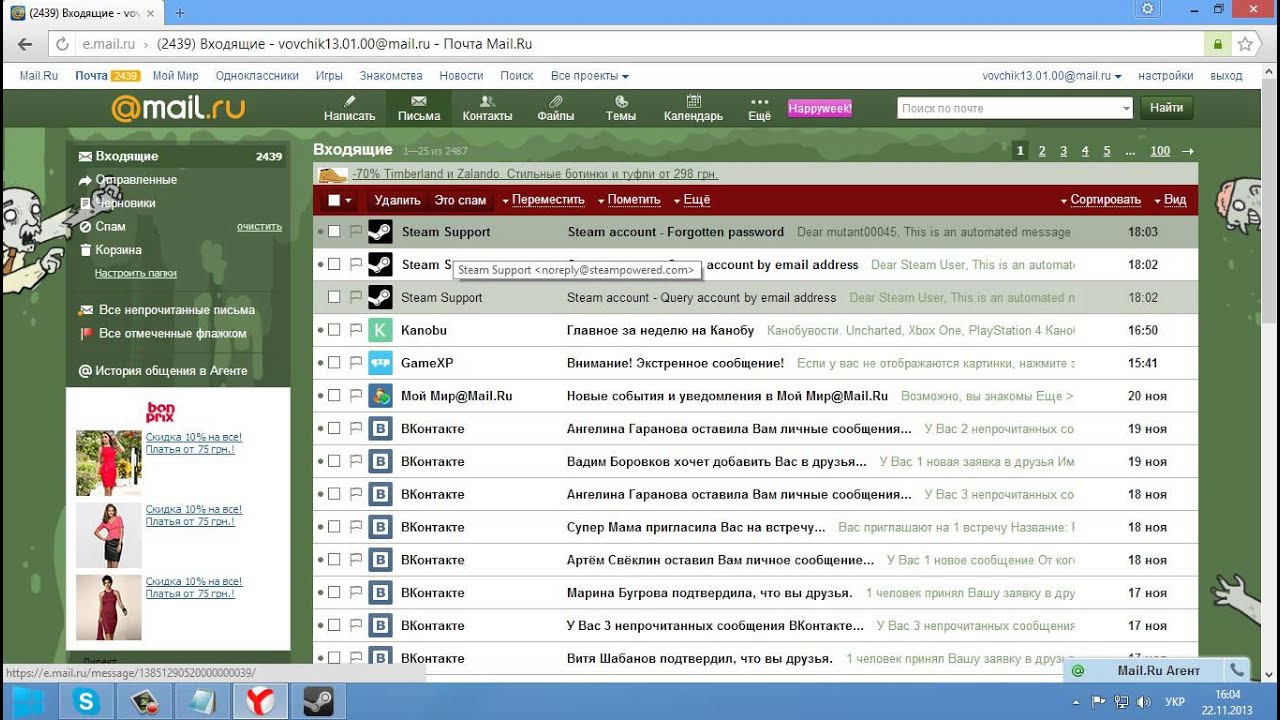This screenshot has height=720, width=1280.
Task: Open Настроить папки link
Action: coord(135,273)
